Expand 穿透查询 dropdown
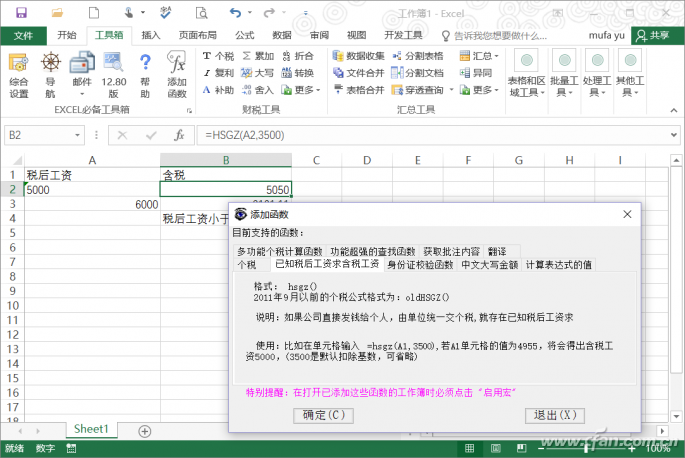This screenshot has width=685, height=458. 451,90
